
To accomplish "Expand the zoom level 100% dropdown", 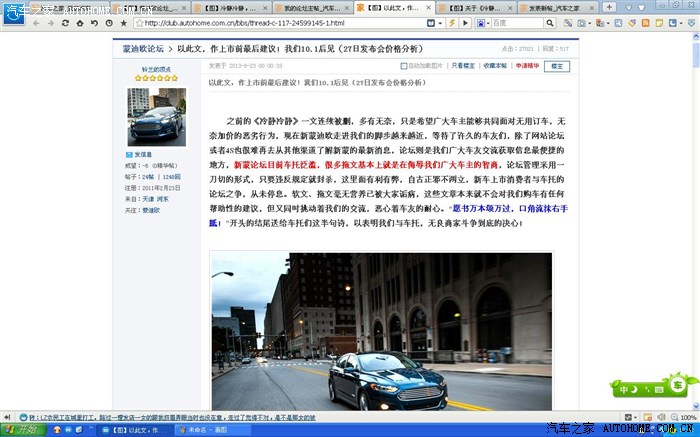I will [686, 416].
